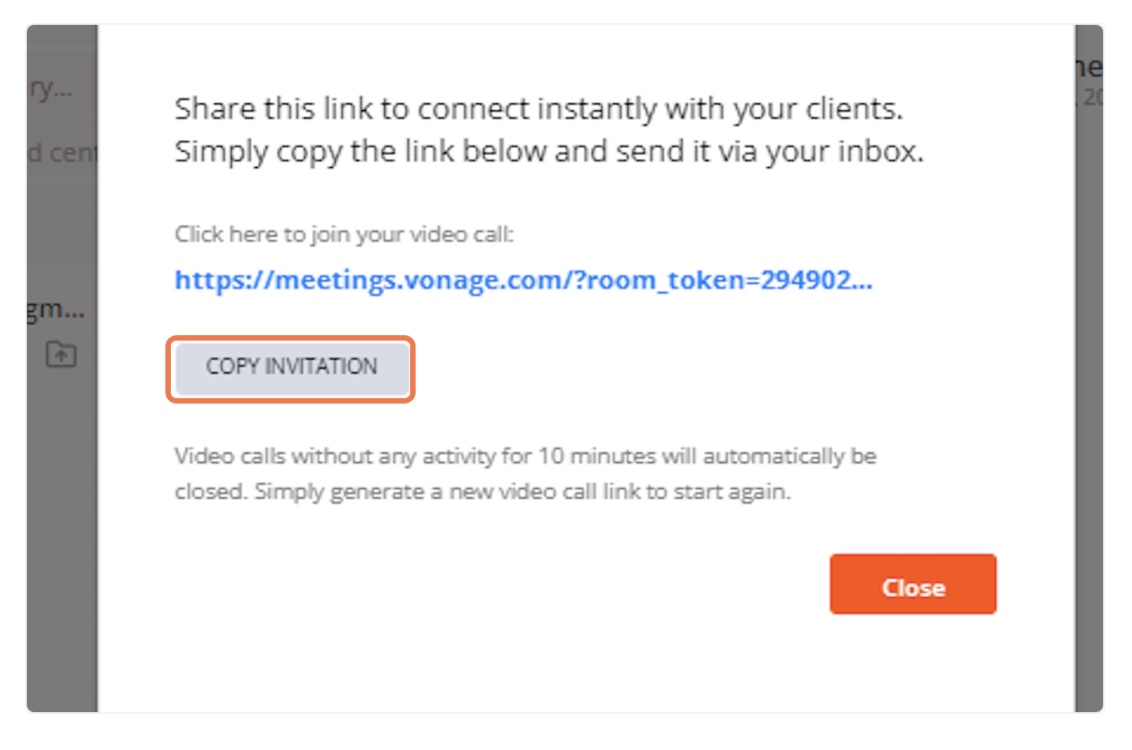This screenshot has height=750, width=1132.
Task: Click the 'd cen' text behind the dialog
Action: pos(62,153)
